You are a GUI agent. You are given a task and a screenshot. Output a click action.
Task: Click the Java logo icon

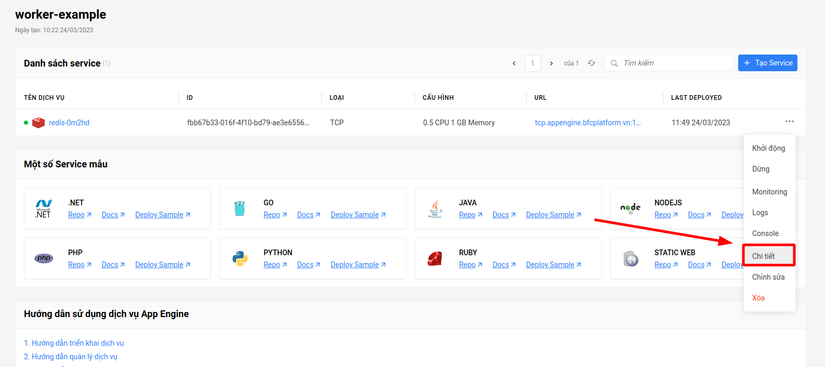435,209
